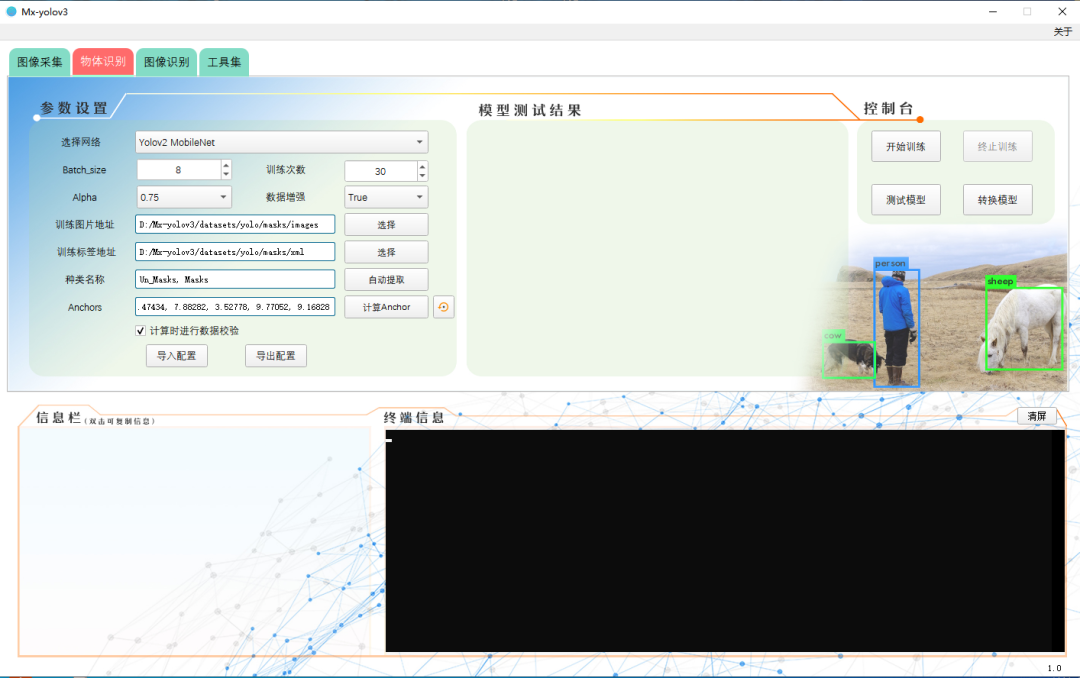Close the Mx-yolov3 window
The image size is (1080, 678).
pyautogui.click(x=1062, y=12)
